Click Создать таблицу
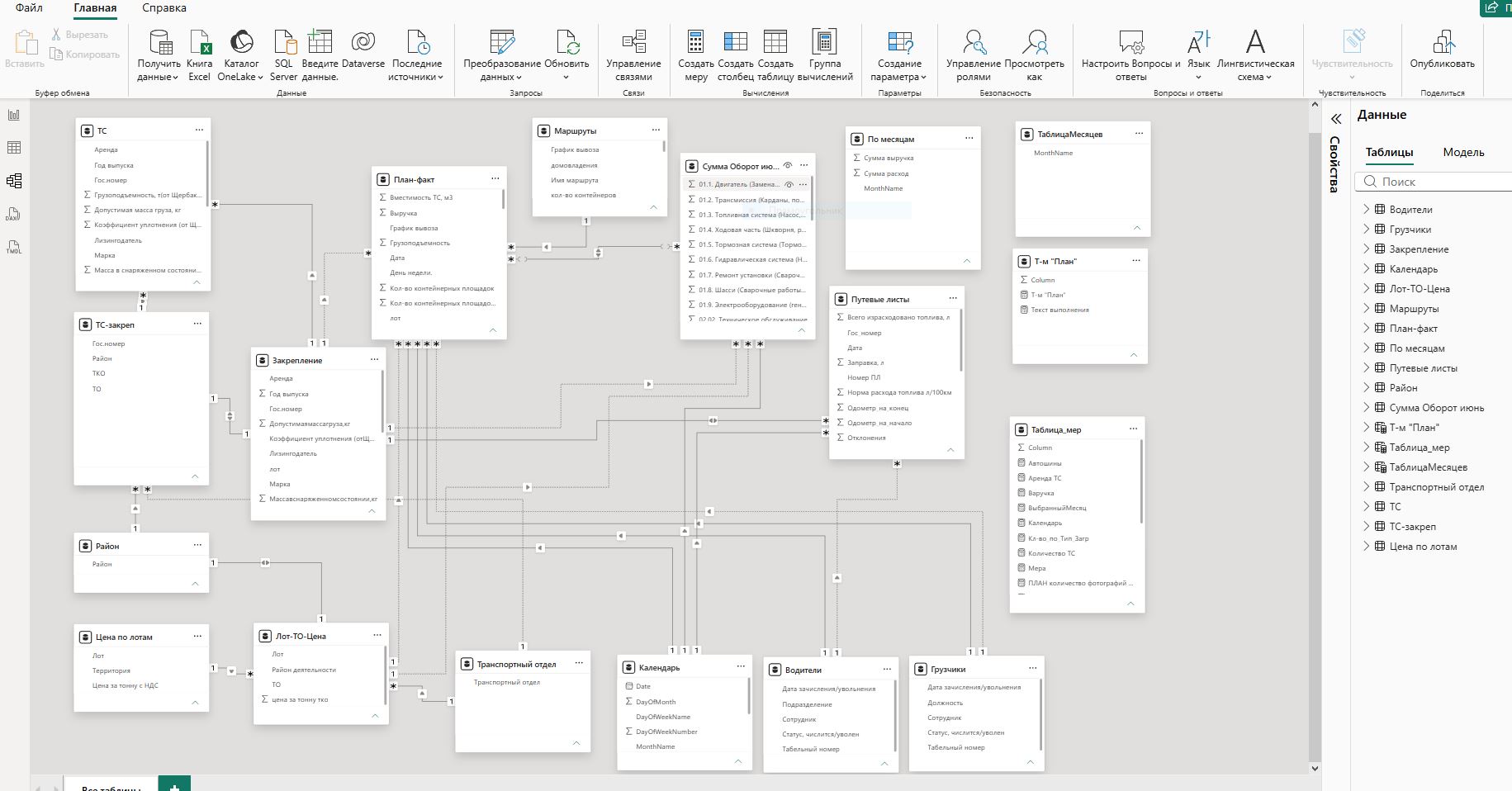The width and height of the screenshot is (1512, 791). [775, 55]
